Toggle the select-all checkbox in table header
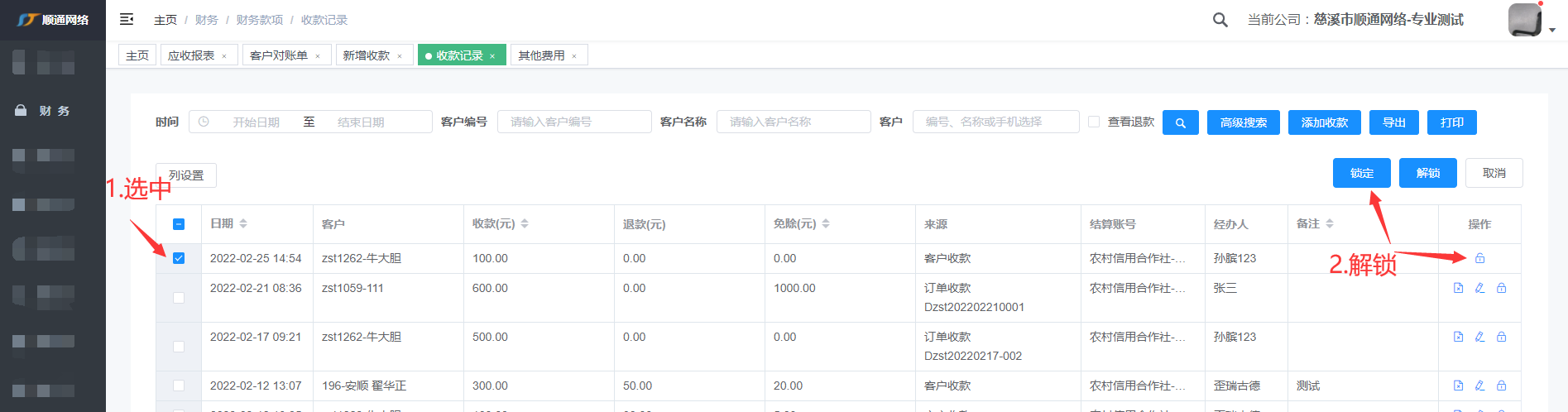1568x412 pixels. point(179,224)
